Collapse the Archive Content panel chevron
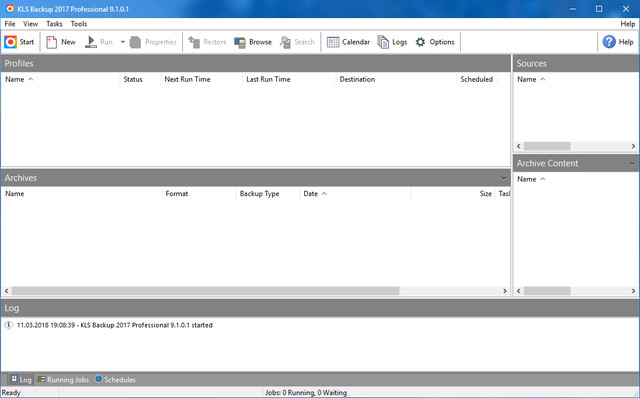640x398 pixels. tap(632, 163)
